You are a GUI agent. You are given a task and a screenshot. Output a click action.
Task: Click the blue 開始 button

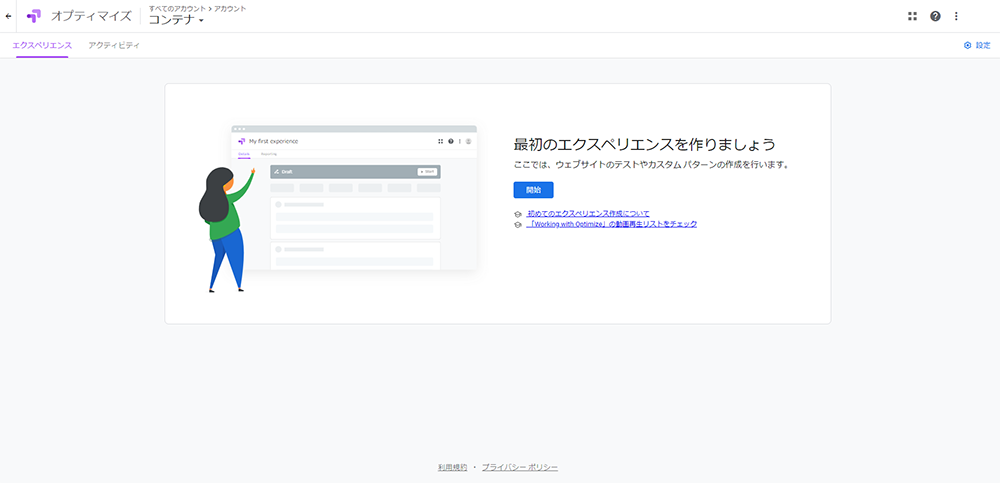(x=533, y=190)
